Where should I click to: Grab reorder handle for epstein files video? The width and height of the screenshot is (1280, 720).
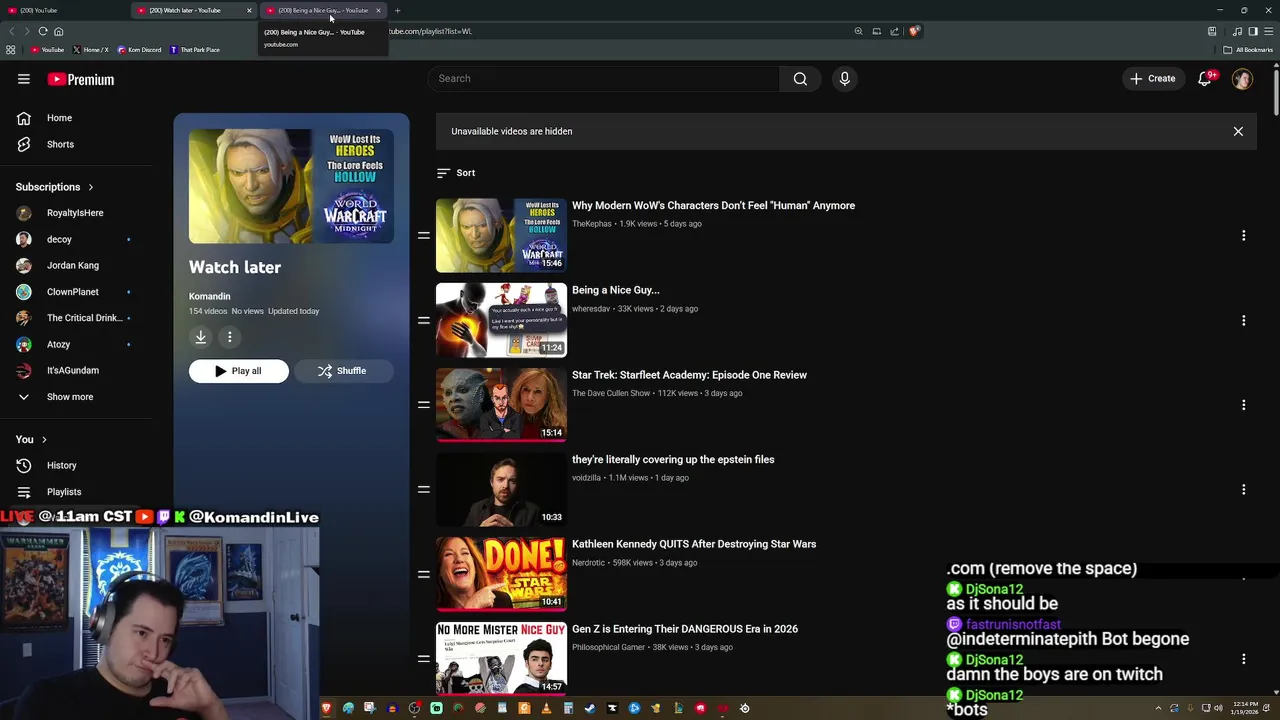point(424,490)
